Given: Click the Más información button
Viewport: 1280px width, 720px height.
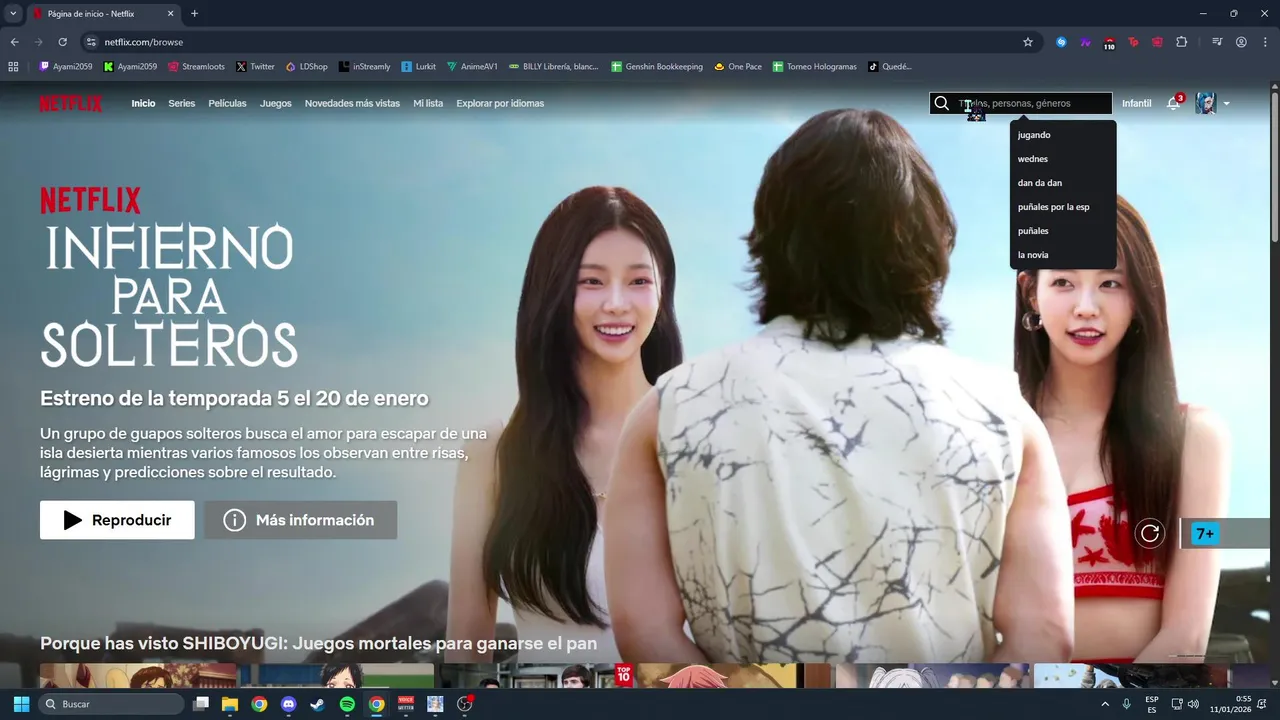Looking at the screenshot, I should 301,520.
